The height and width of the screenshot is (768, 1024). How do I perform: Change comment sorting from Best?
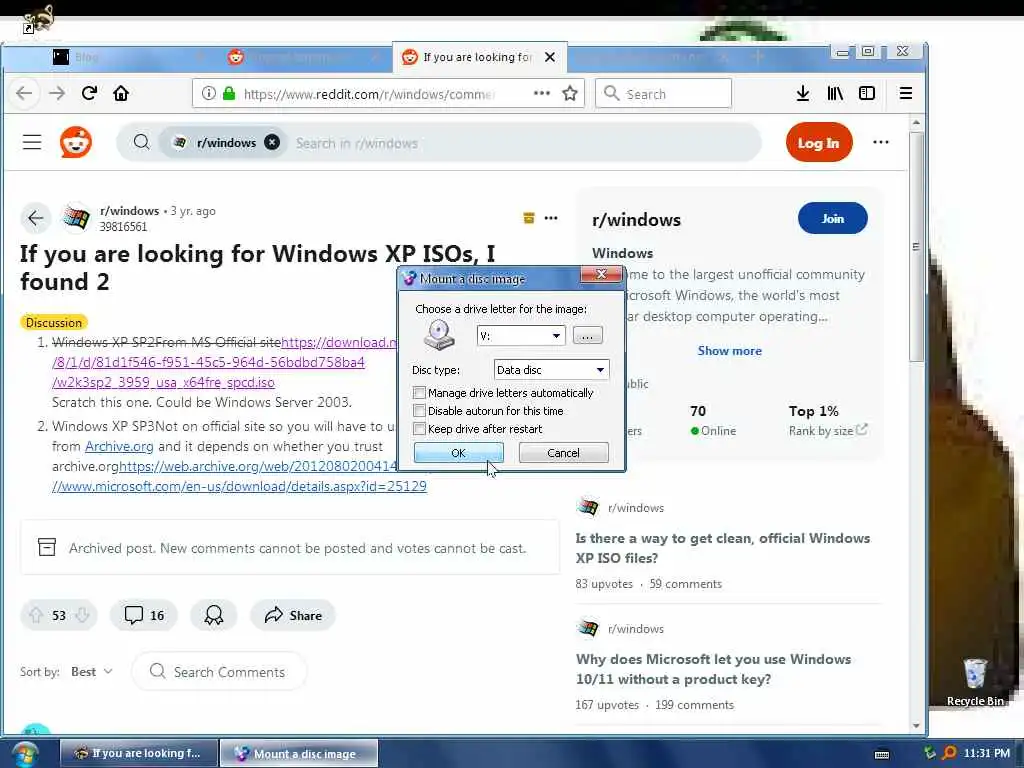(91, 672)
